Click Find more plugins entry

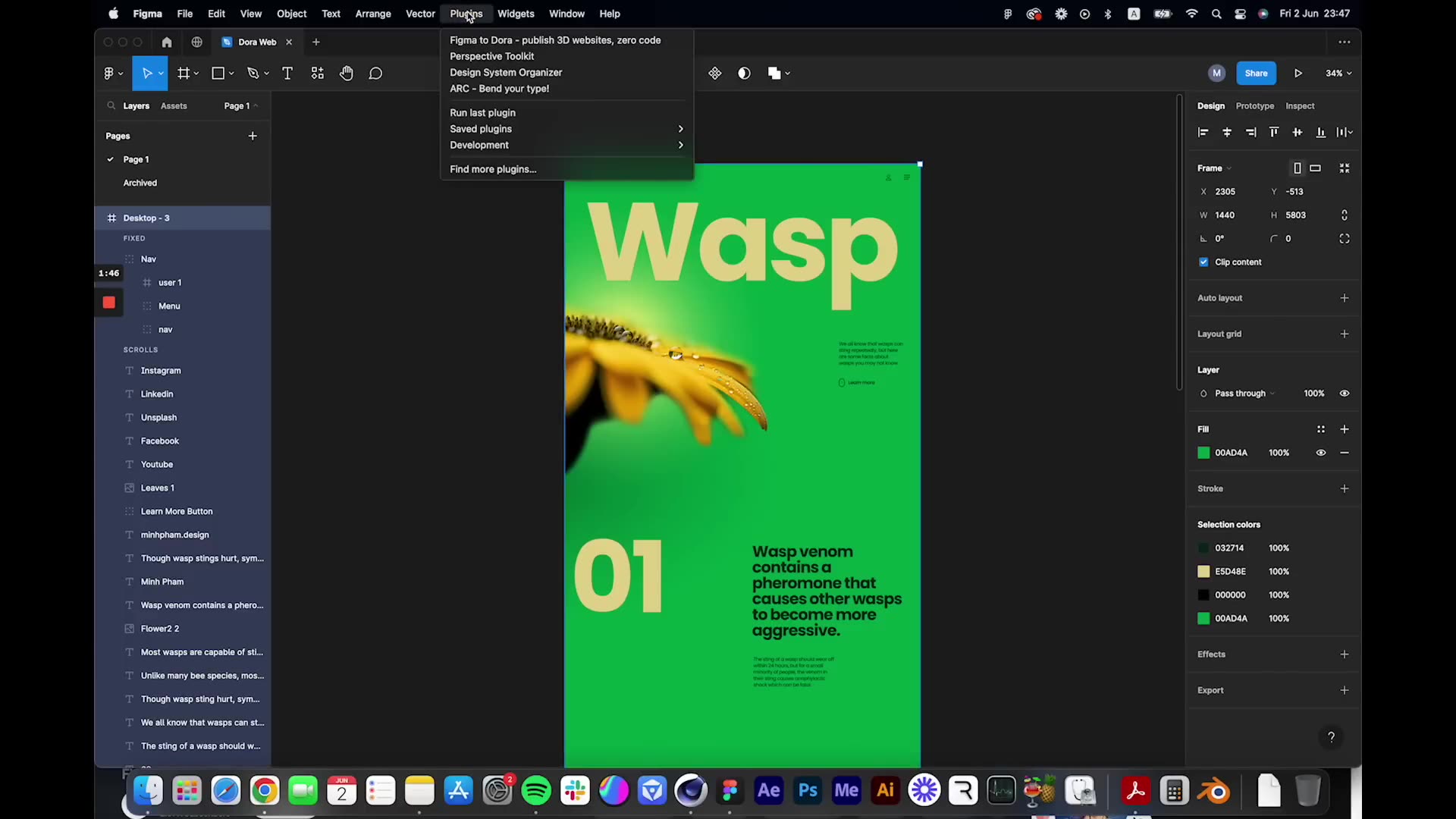(x=494, y=169)
